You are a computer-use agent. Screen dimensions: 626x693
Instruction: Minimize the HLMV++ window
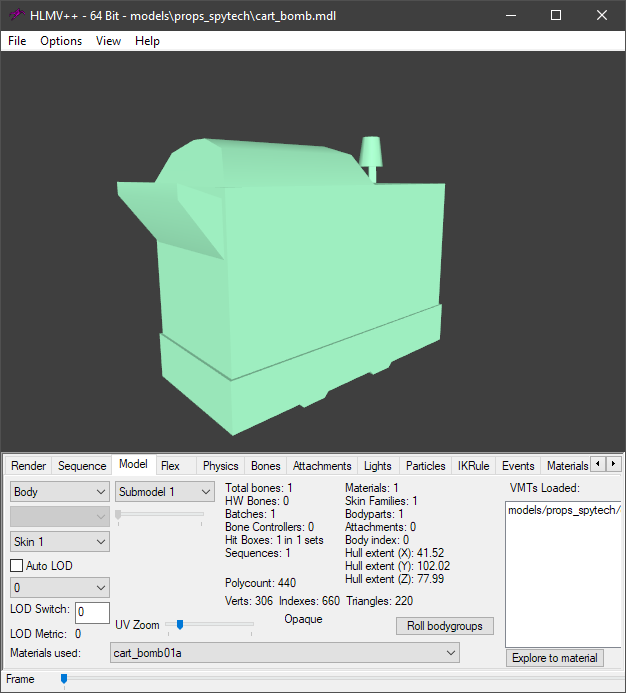511,15
